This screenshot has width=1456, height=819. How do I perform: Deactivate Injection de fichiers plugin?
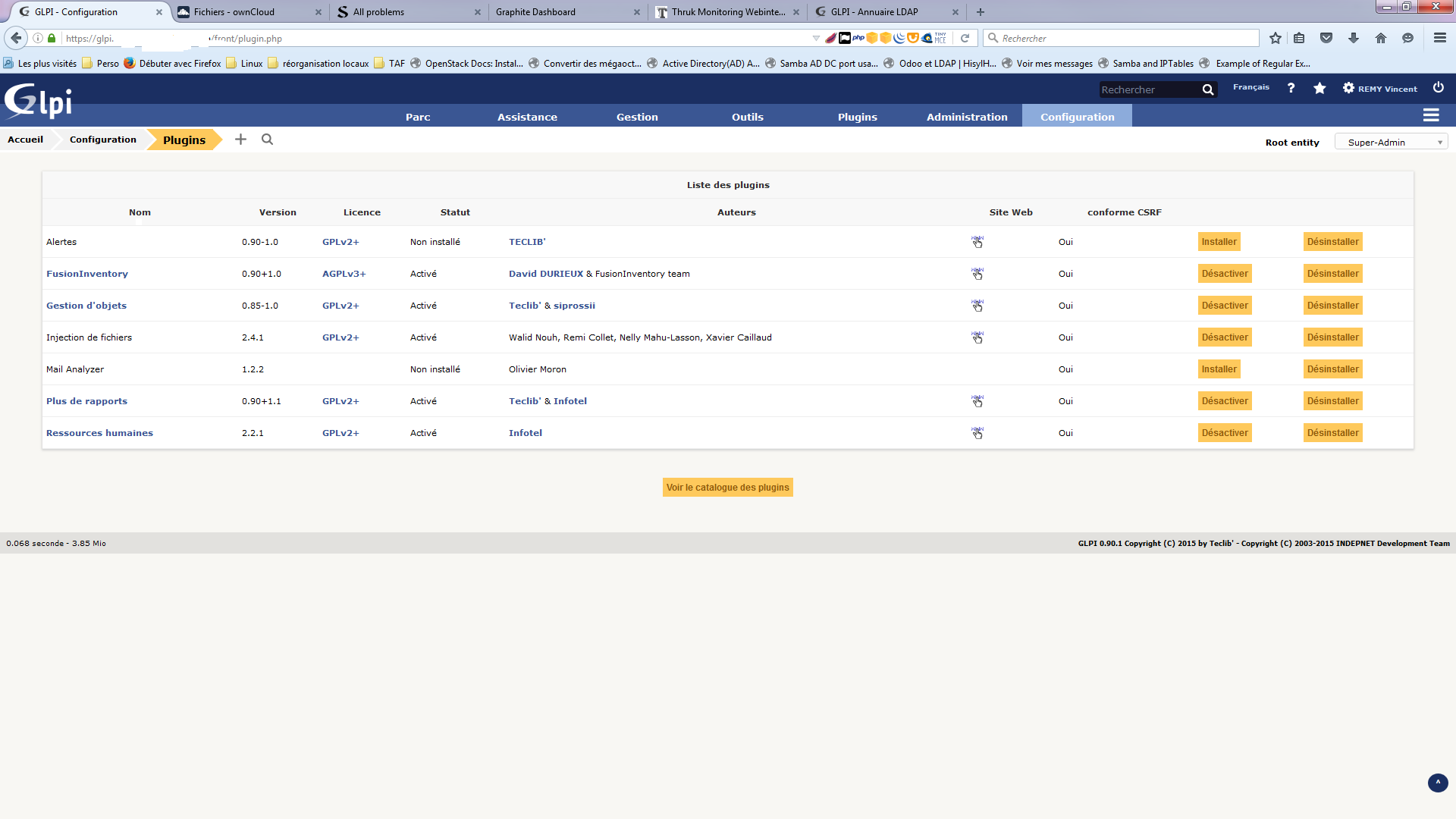point(1225,337)
